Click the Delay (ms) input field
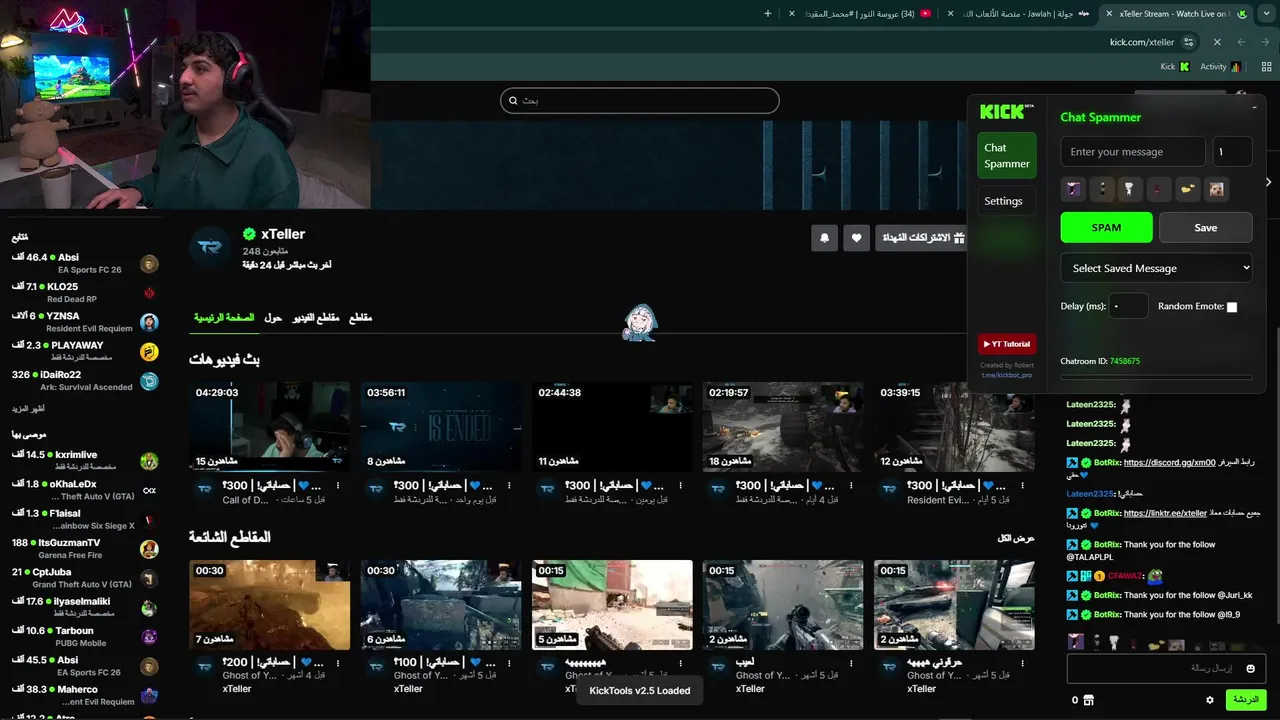1280x720 pixels. (1129, 306)
